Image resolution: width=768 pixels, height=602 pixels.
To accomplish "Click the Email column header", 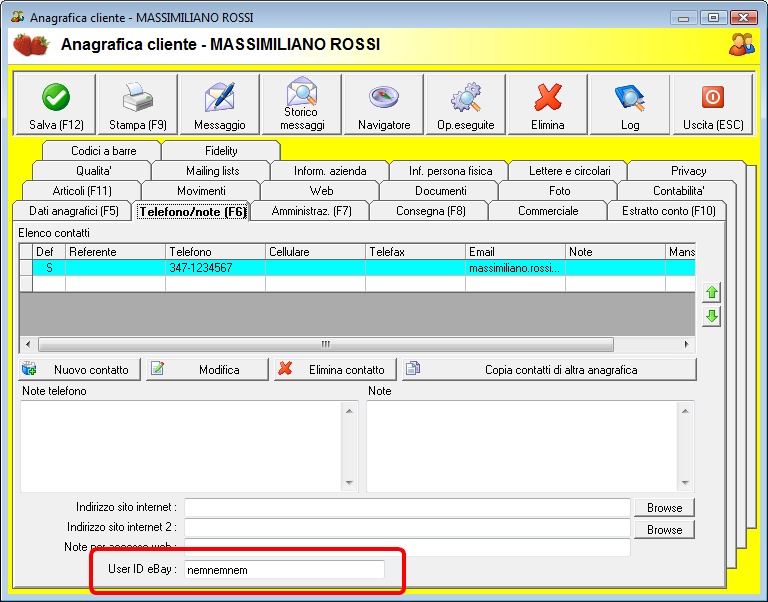I will tap(515, 252).
